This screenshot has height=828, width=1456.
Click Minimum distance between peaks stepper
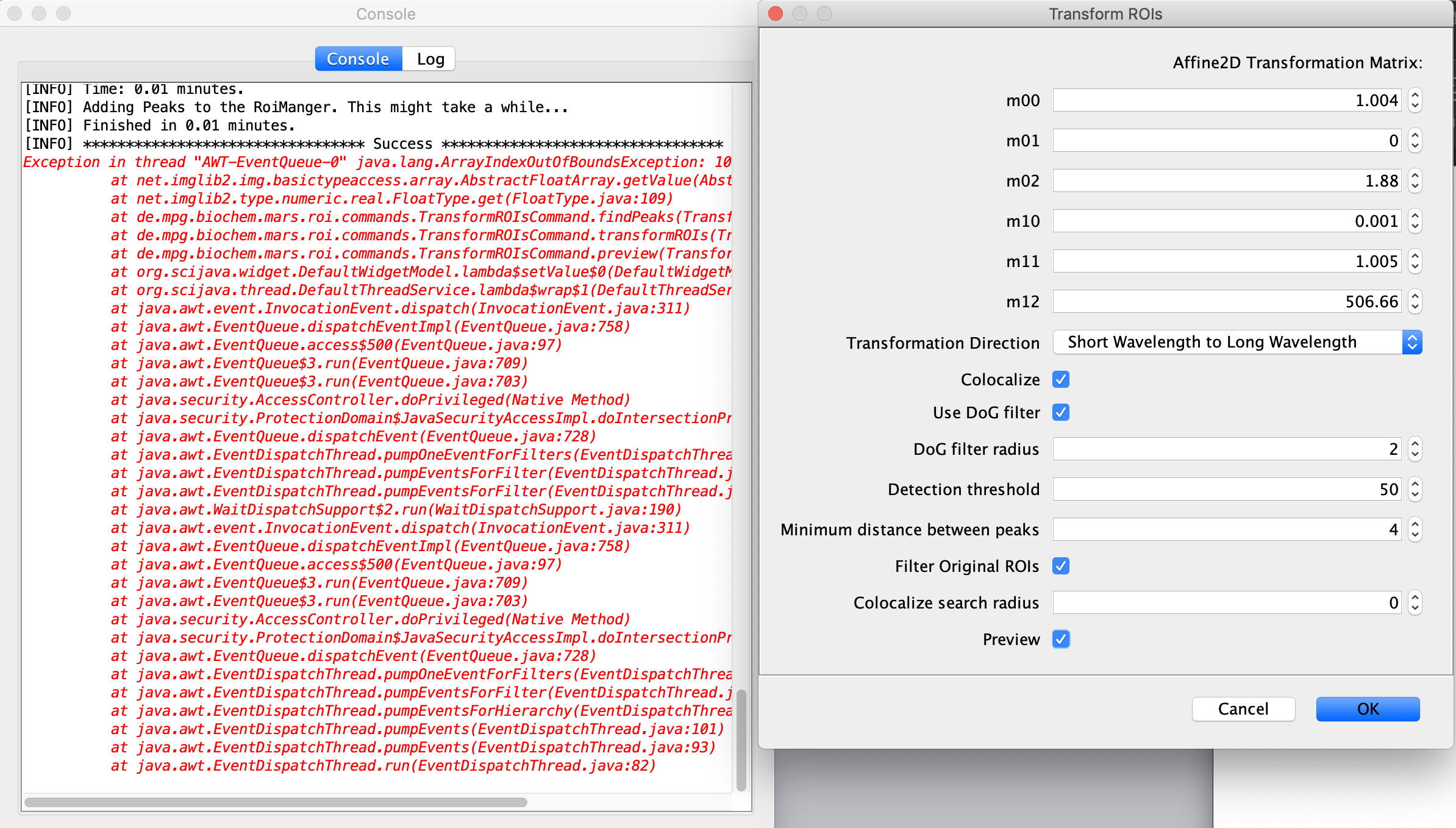point(1415,529)
